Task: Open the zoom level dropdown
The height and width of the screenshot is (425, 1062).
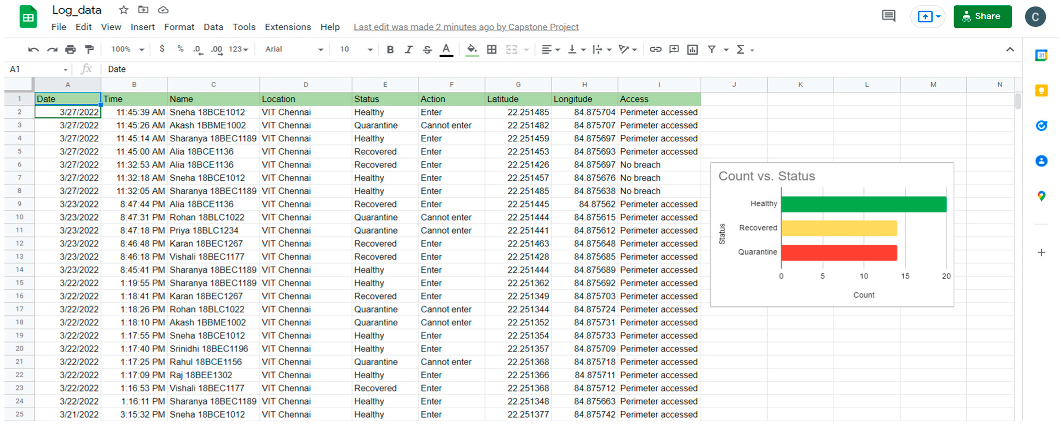Action: [126, 49]
